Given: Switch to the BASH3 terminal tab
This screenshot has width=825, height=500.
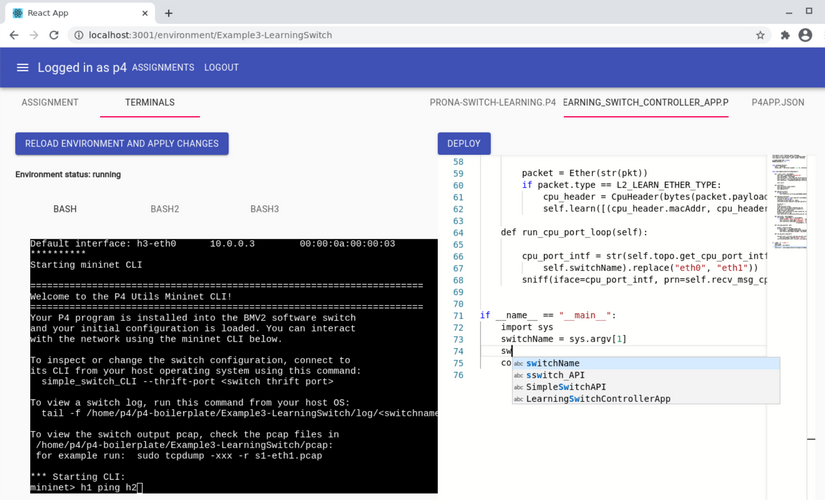Looking at the screenshot, I should point(264,209).
